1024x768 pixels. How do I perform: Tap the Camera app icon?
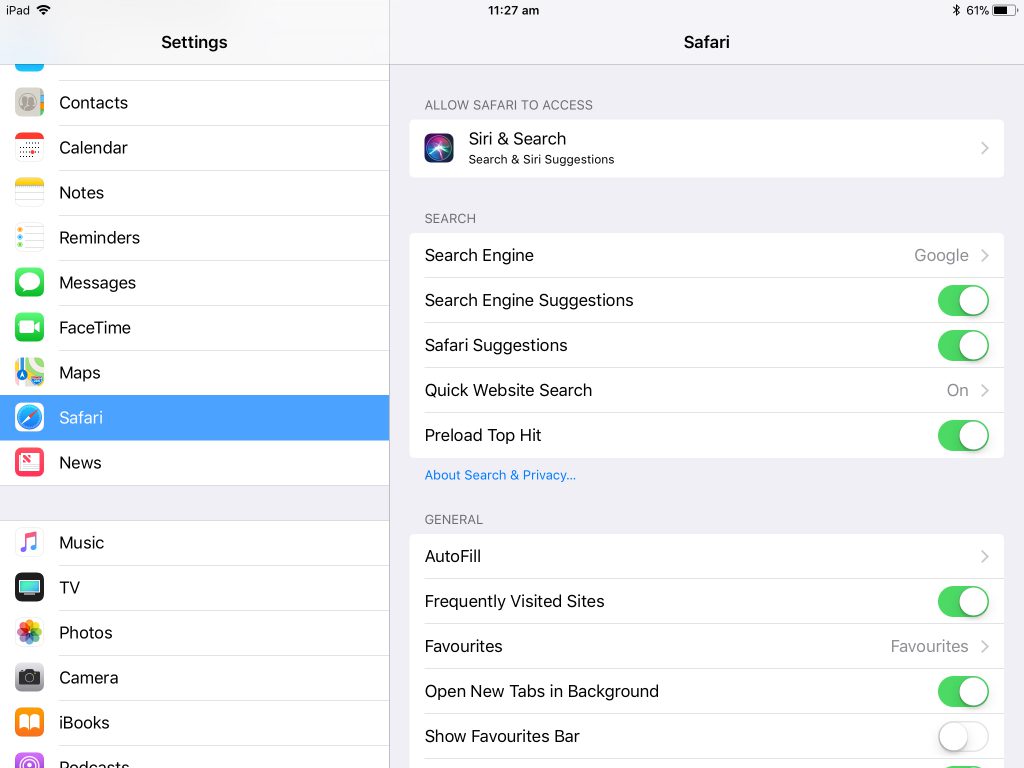point(29,678)
